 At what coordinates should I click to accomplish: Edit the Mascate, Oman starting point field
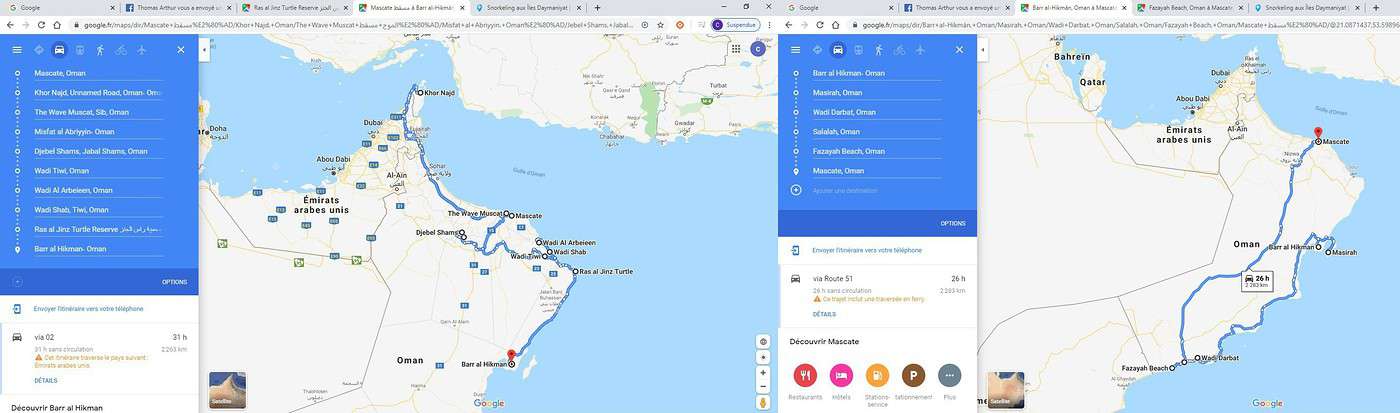click(98, 73)
